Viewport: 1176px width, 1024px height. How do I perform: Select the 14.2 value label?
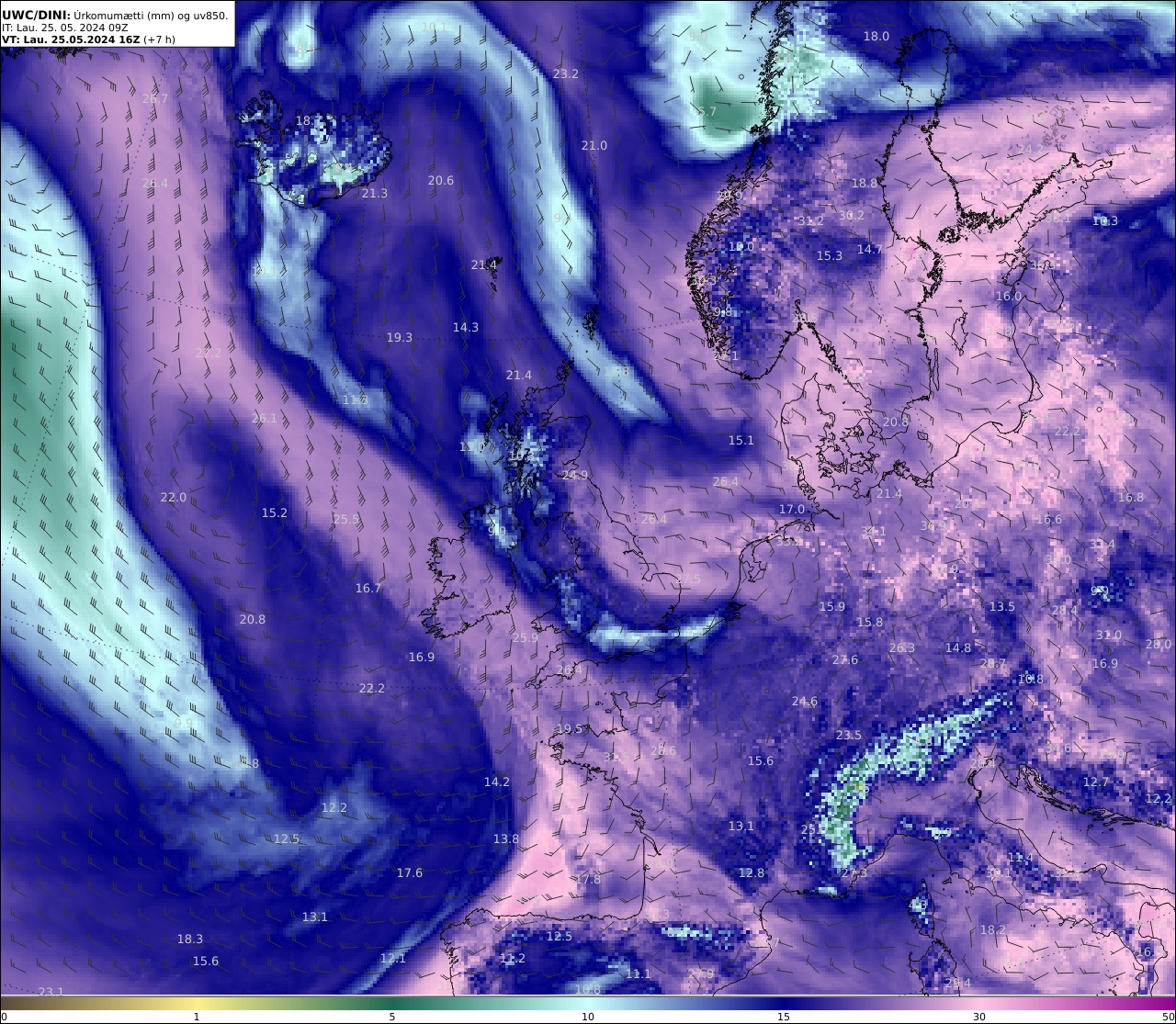point(497,782)
